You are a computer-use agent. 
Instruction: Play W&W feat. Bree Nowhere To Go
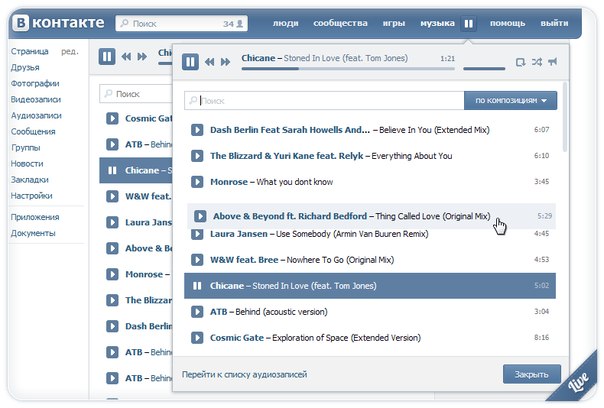point(197,260)
